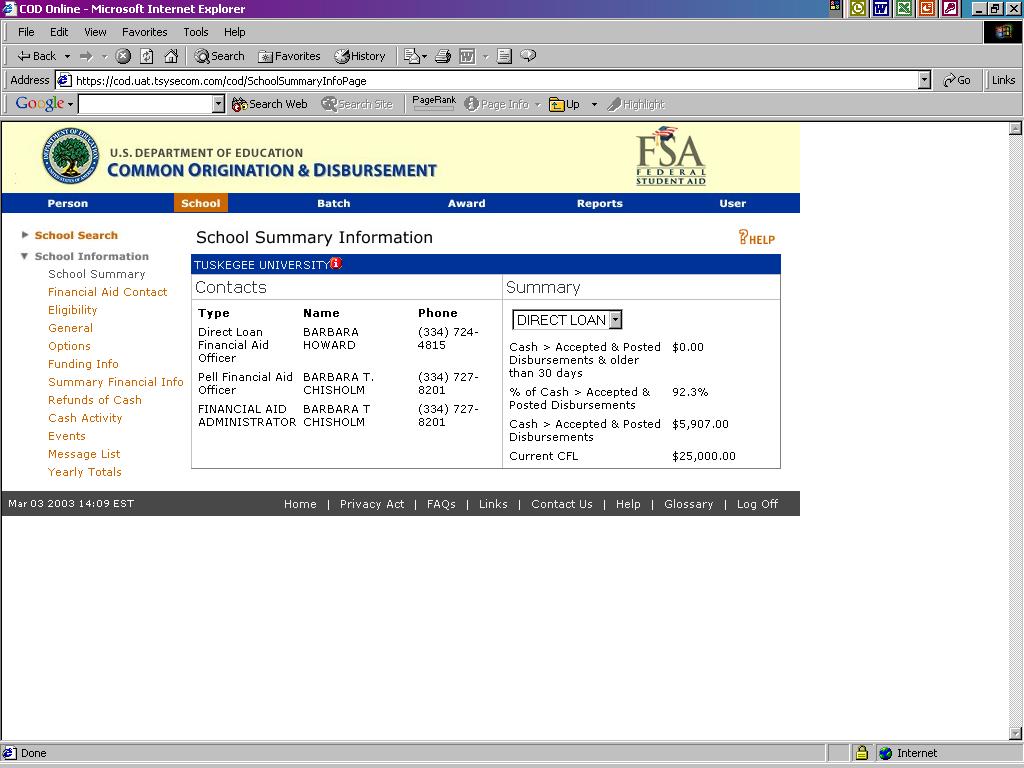Image resolution: width=1024 pixels, height=768 pixels.
Task: Open the Favorites menu in menu bar
Action: (144, 32)
